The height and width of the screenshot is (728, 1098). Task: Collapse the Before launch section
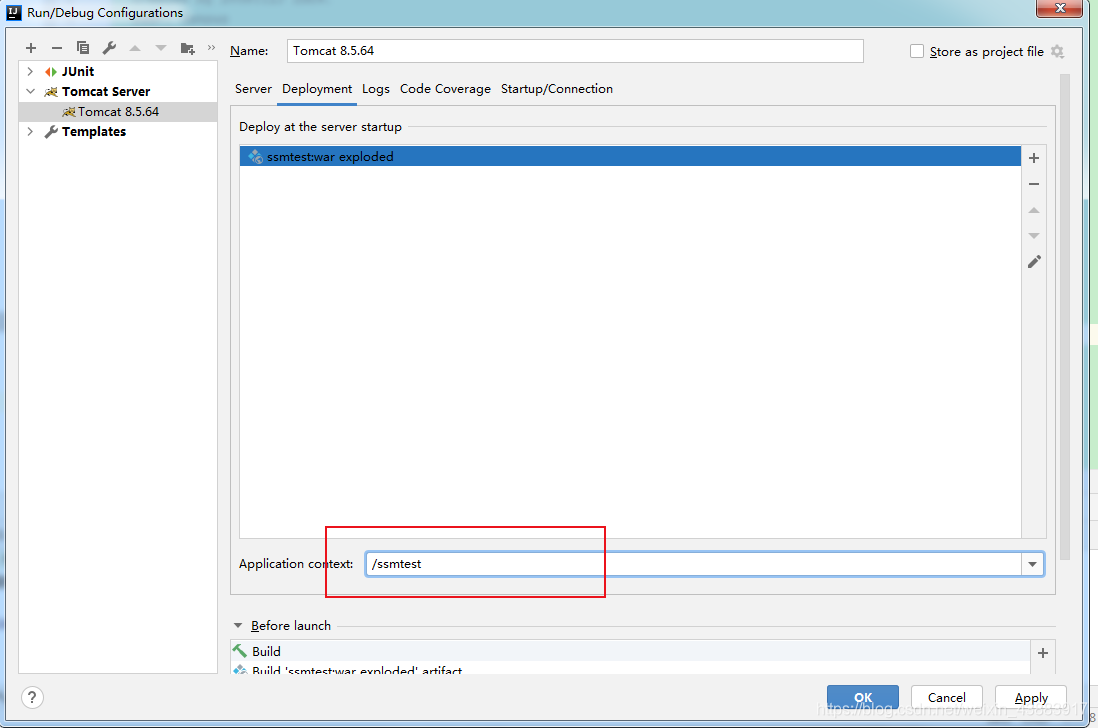[x=238, y=626]
